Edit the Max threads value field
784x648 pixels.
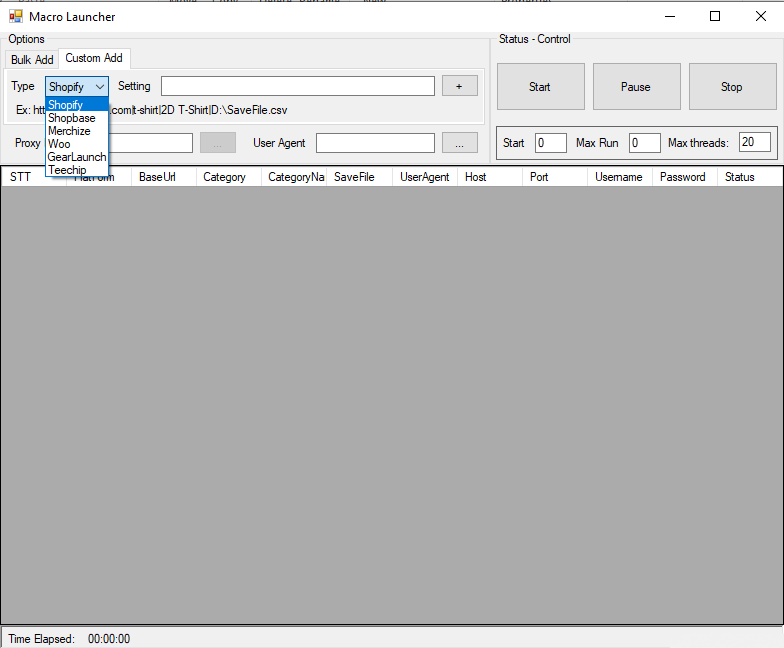[x=754, y=143]
